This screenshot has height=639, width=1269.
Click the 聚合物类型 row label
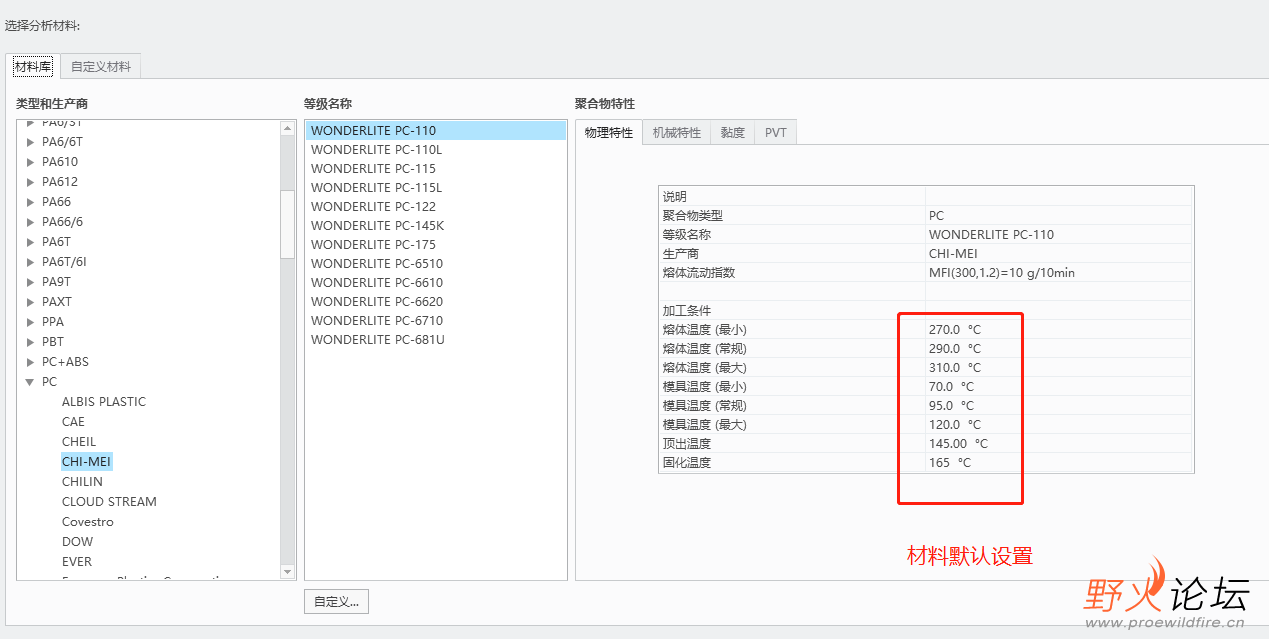[693, 216]
